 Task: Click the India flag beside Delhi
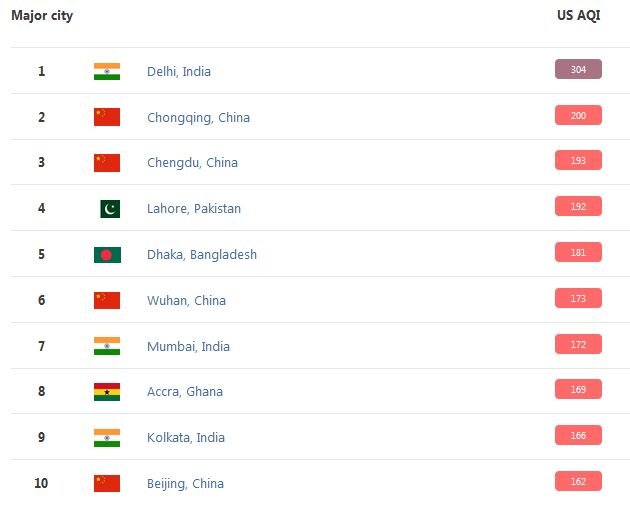tap(107, 71)
